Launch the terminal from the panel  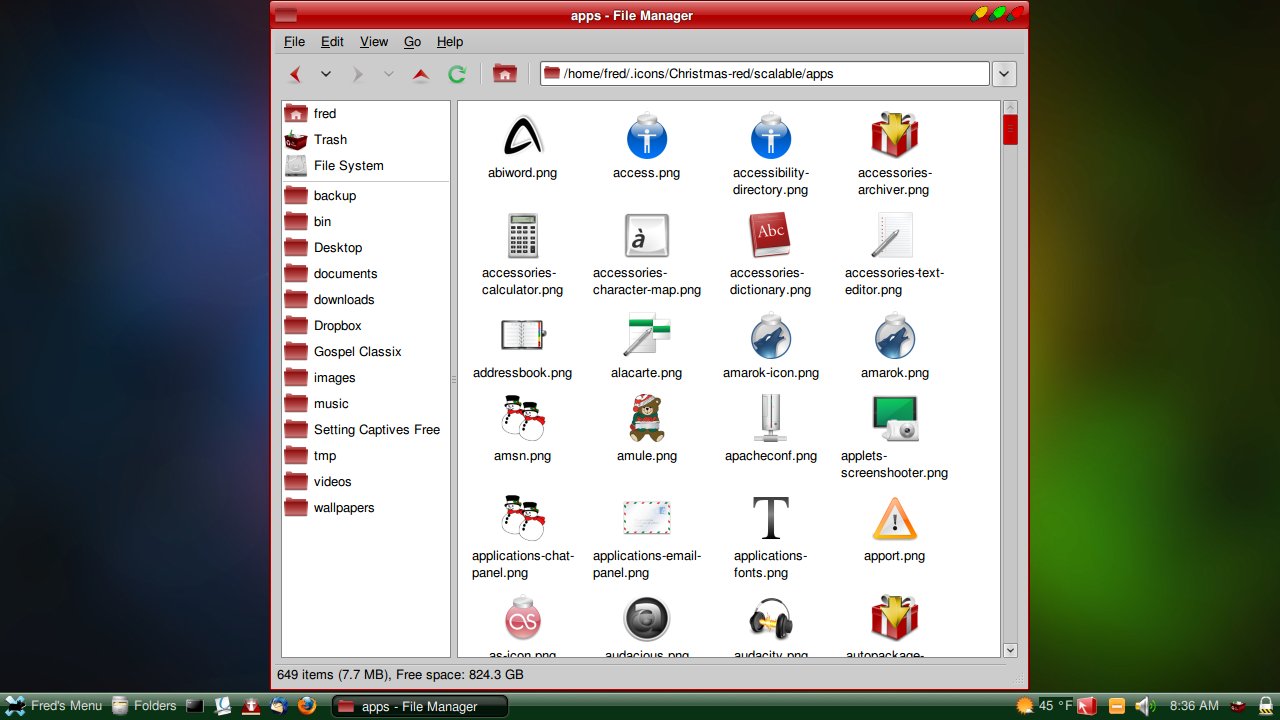195,706
